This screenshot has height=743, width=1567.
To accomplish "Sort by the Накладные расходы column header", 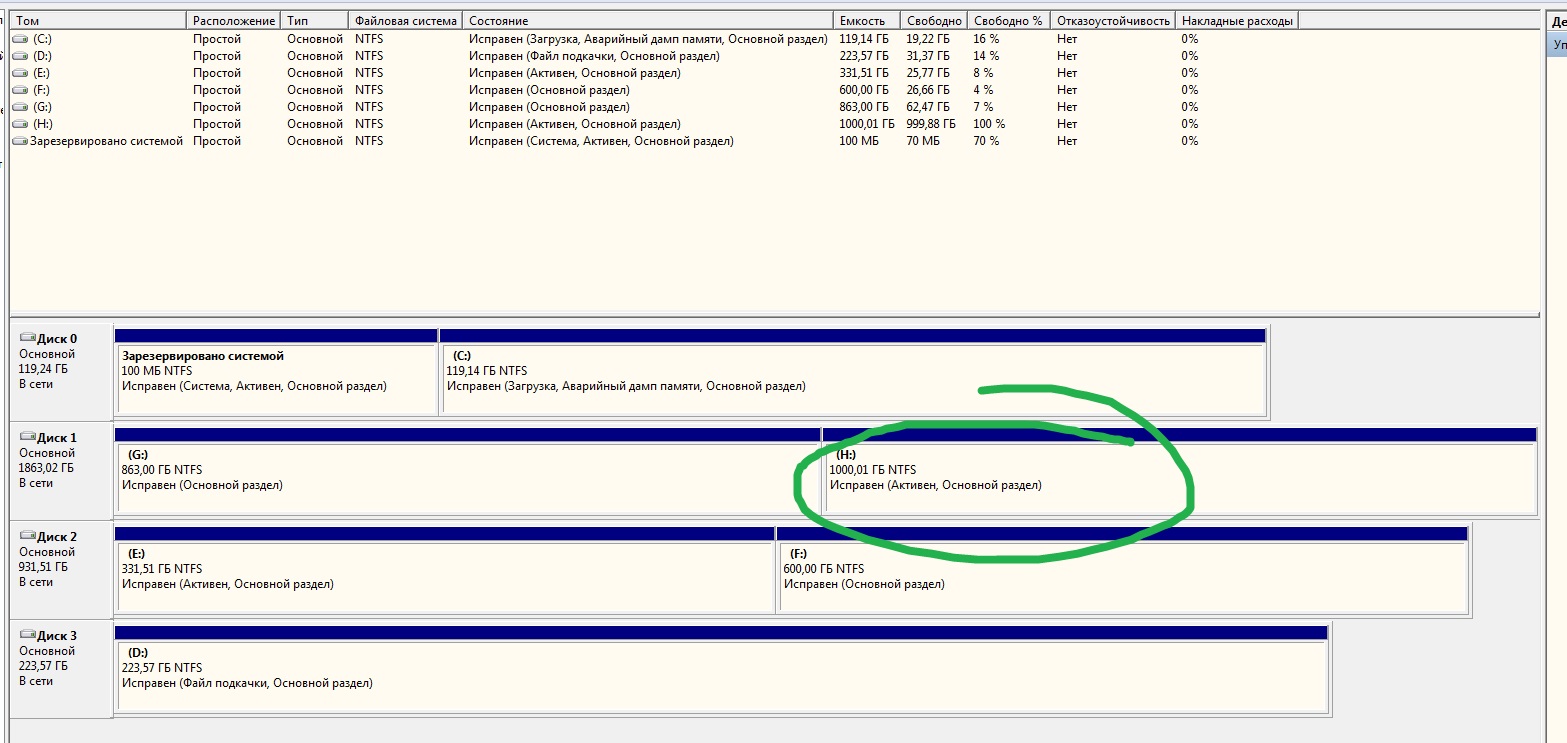I will [x=1237, y=21].
